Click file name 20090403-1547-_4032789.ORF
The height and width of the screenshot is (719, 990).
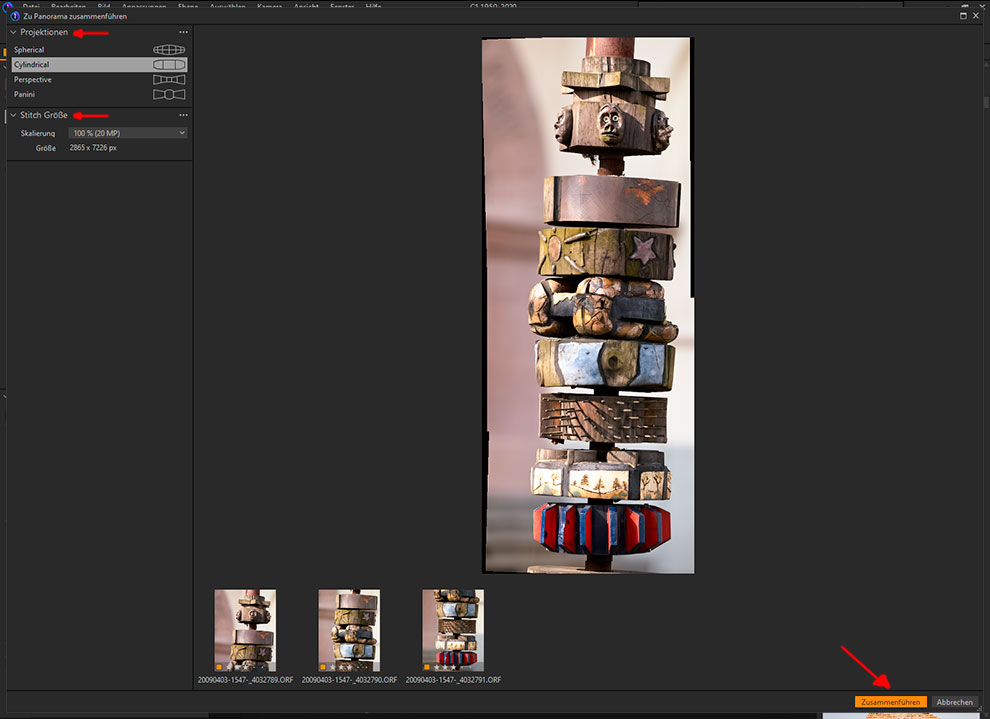coord(246,680)
